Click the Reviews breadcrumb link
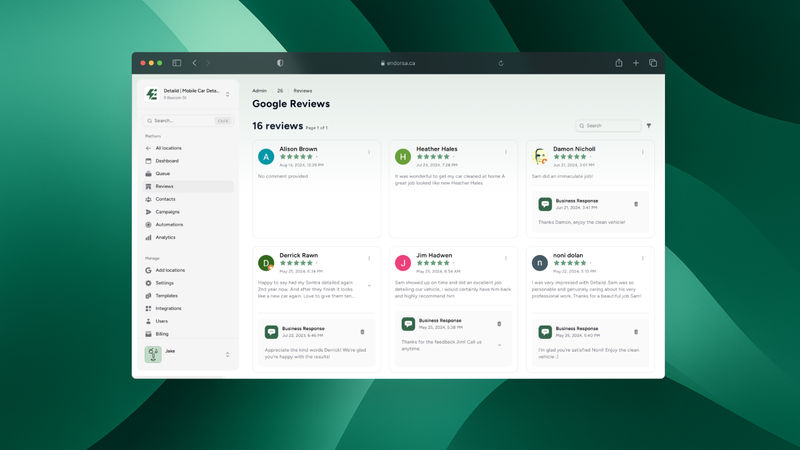The height and width of the screenshot is (450, 800). pyautogui.click(x=303, y=91)
